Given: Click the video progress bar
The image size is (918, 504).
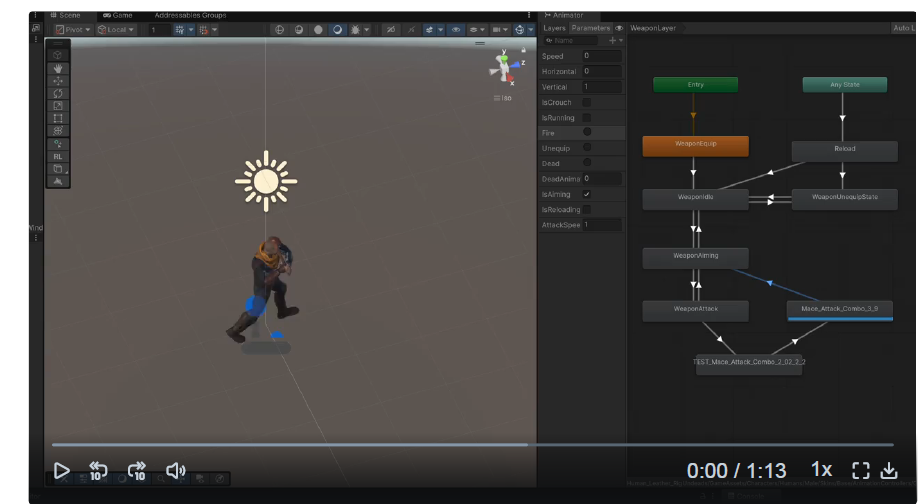Looking at the screenshot, I should (x=472, y=445).
